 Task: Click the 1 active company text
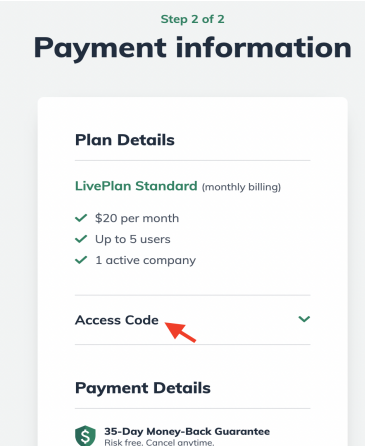tap(146, 260)
